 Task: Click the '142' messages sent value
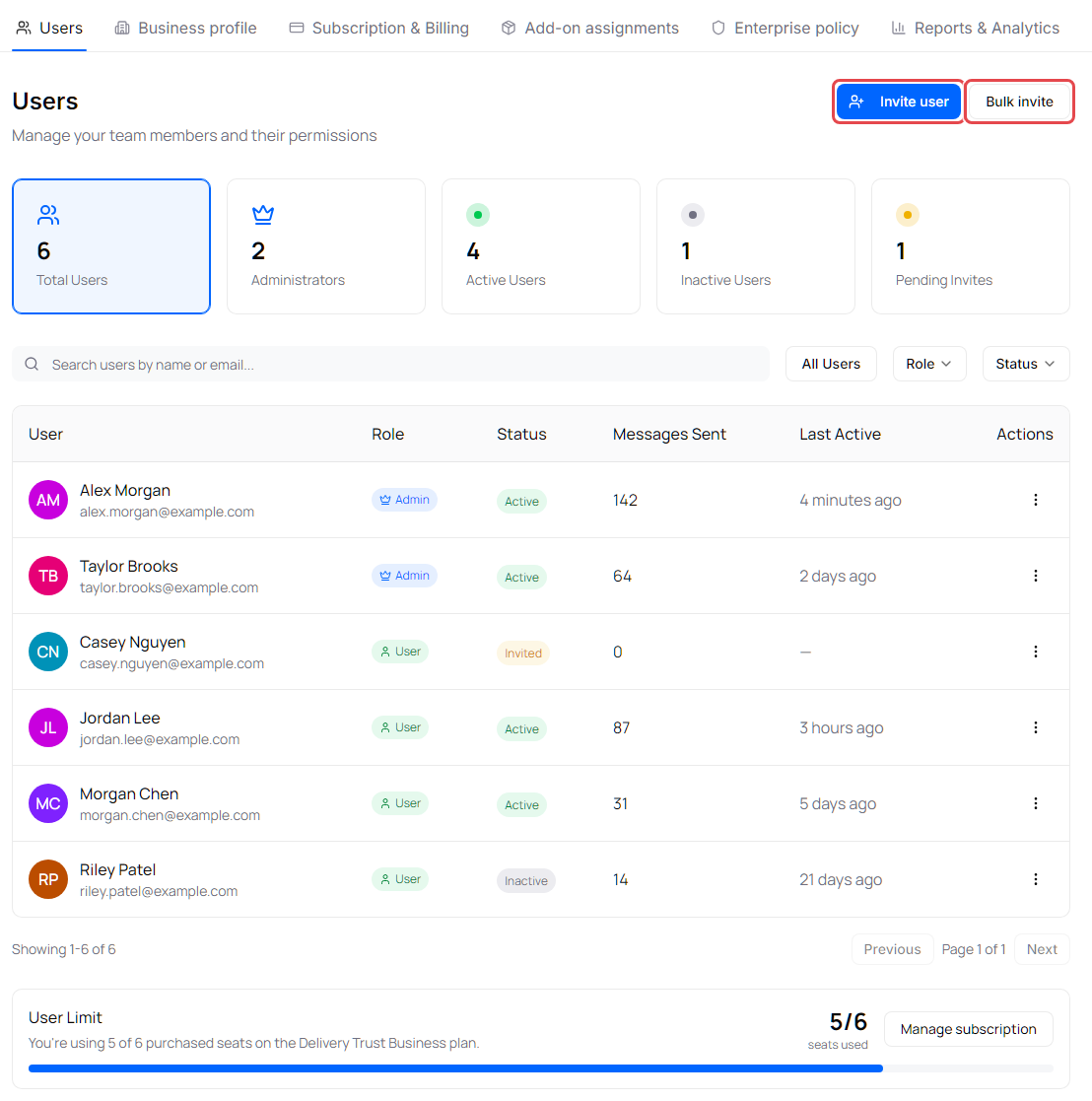625,500
